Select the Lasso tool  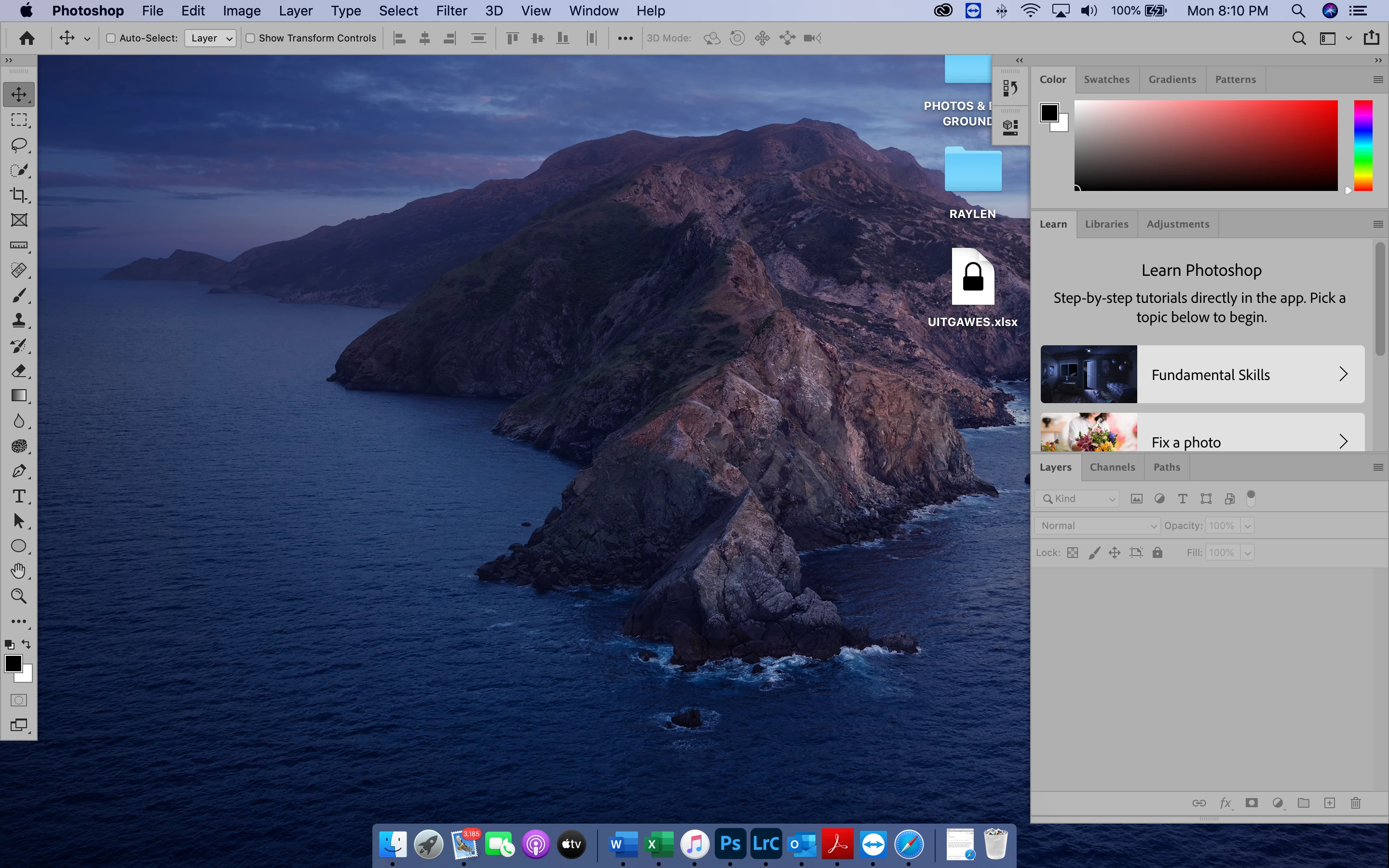pyautogui.click(x=19, y=145)
